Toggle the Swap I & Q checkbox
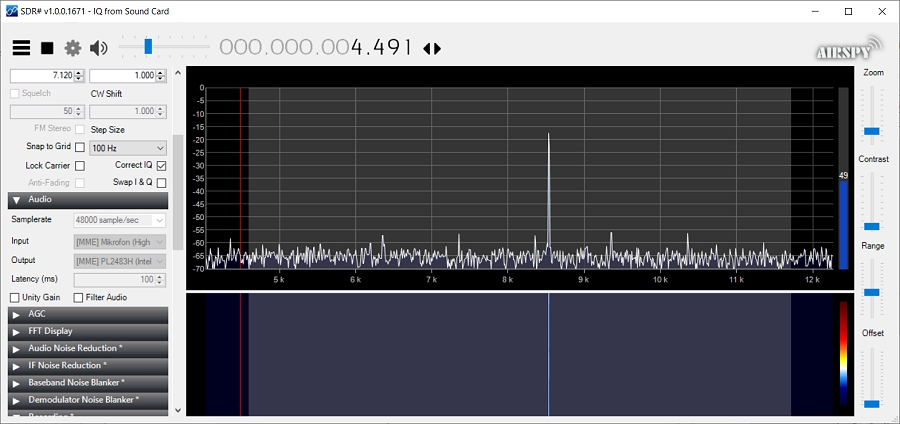Screen dimensions: 900x424 click(x=161, y=183)
